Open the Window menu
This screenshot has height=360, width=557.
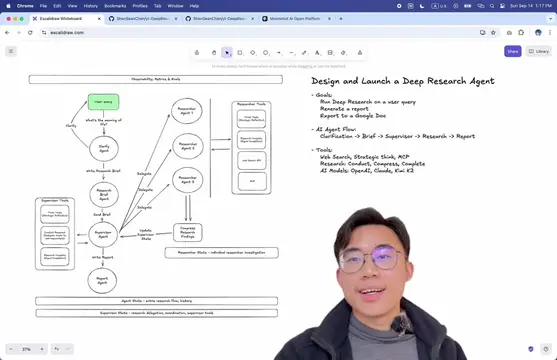(175, 6)
